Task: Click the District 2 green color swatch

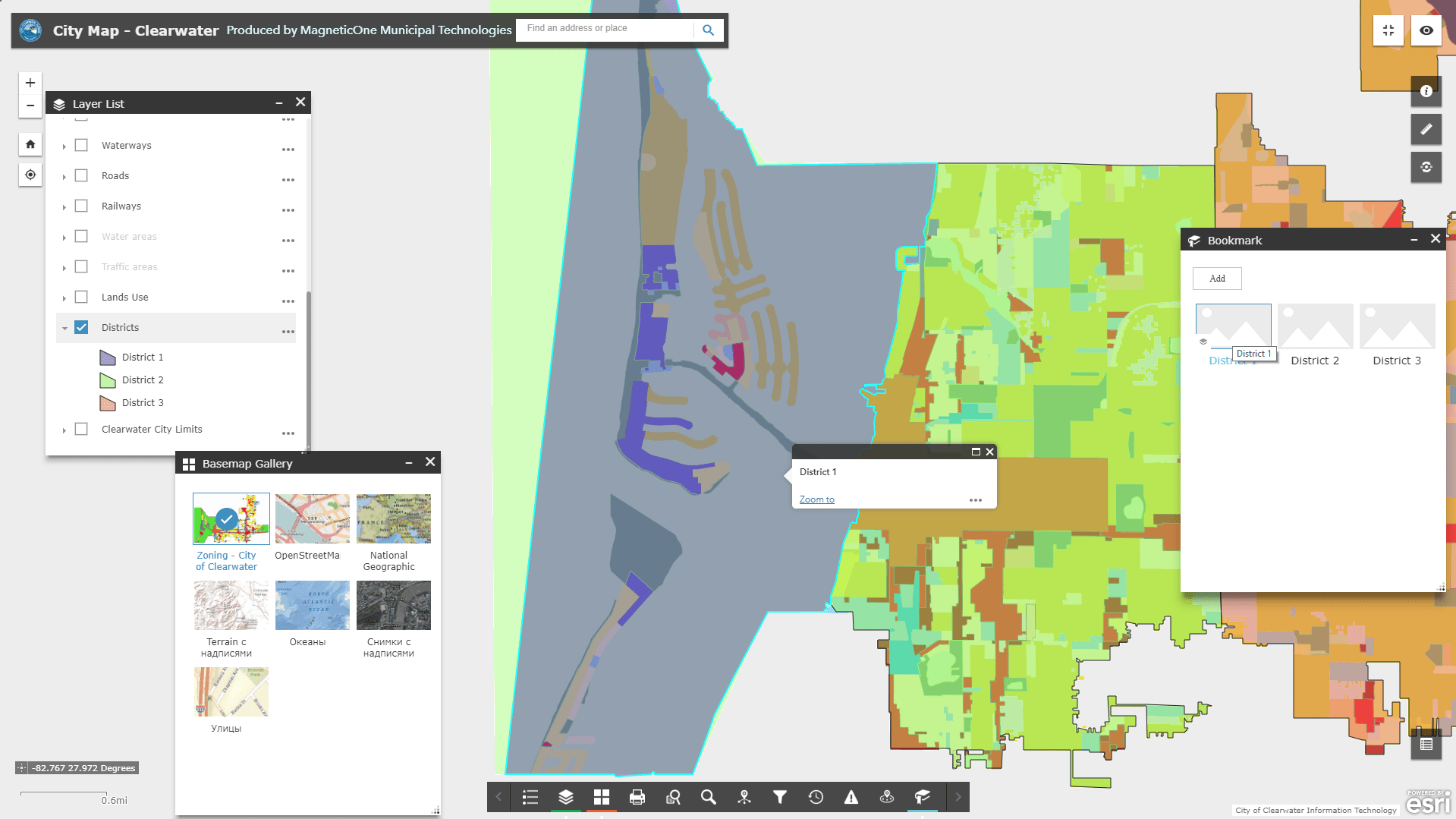Action: 106,380
